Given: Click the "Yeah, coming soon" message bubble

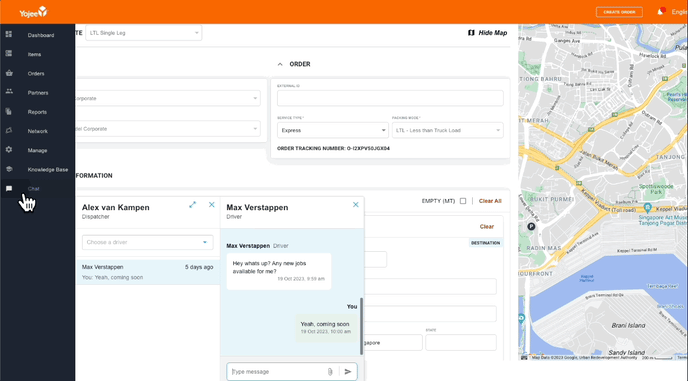Looking at the screenshot, I should coord(326,327).
